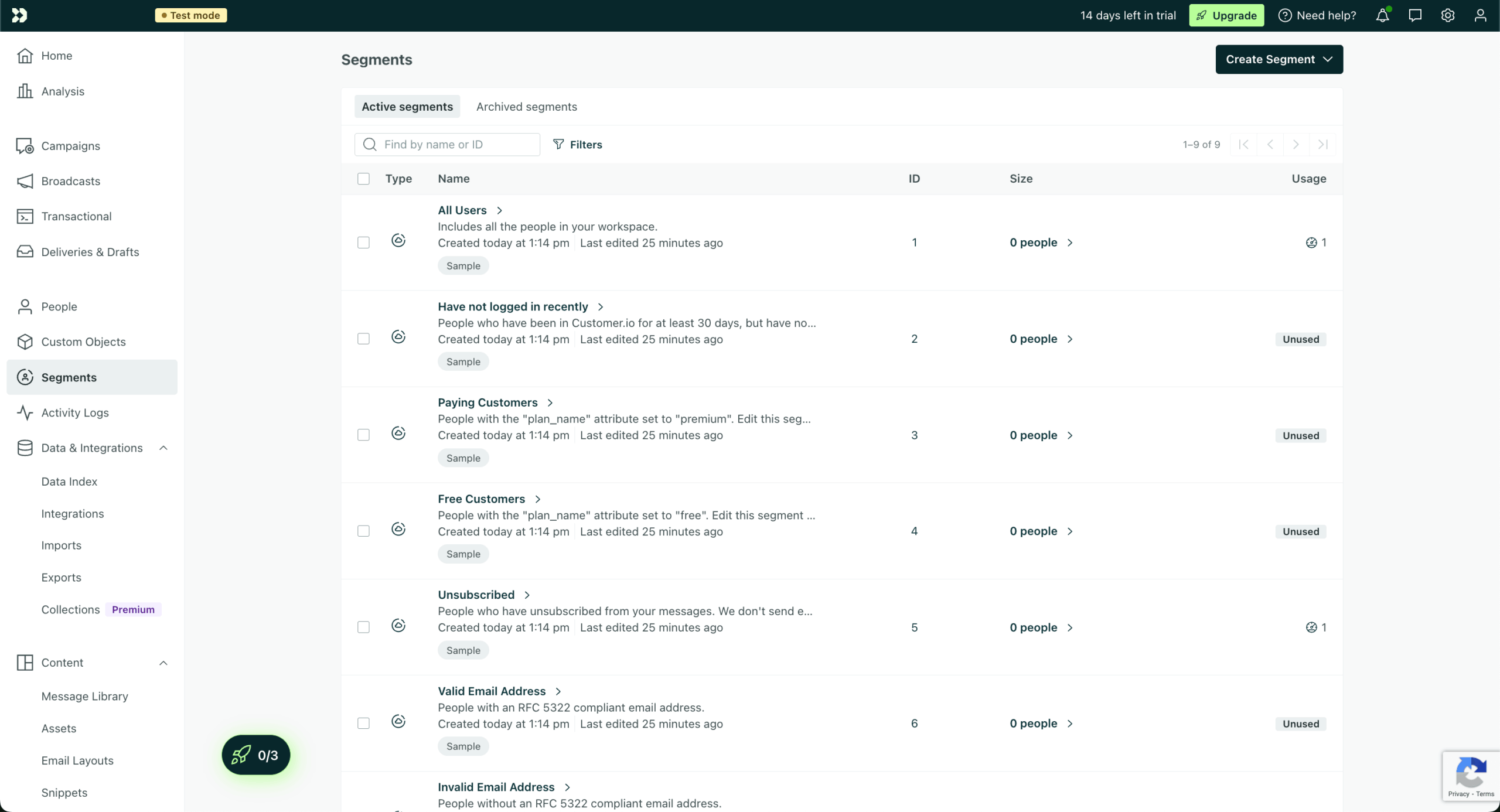The width and height of the screenshot is (1500, 812).
Task: Click segment type icon for Paying Customers
Action: tap(398, 433)
